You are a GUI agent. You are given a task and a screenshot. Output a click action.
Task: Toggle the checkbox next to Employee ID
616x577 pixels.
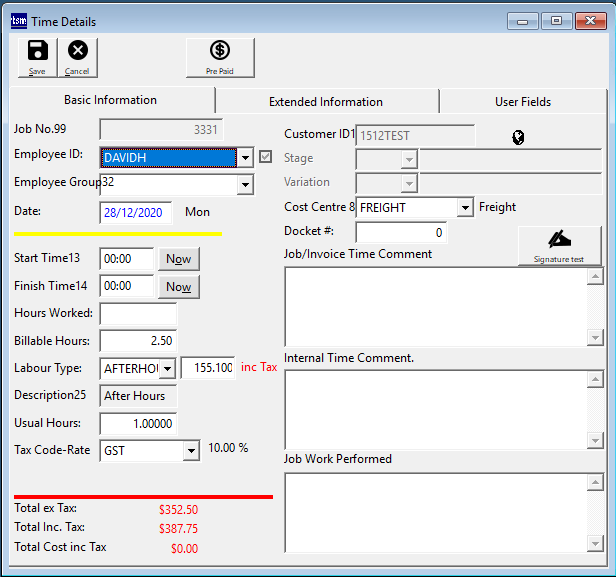coord(265,156)
